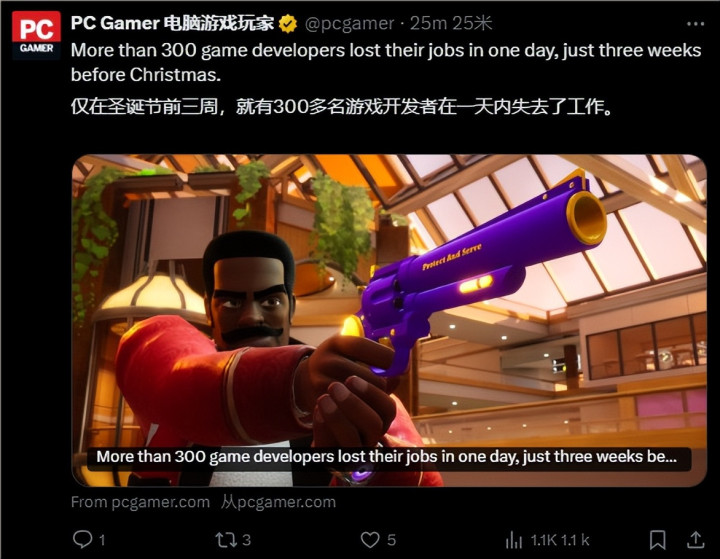Open the article preview image with purple revolver
The image size is (720, 559).
389,320
